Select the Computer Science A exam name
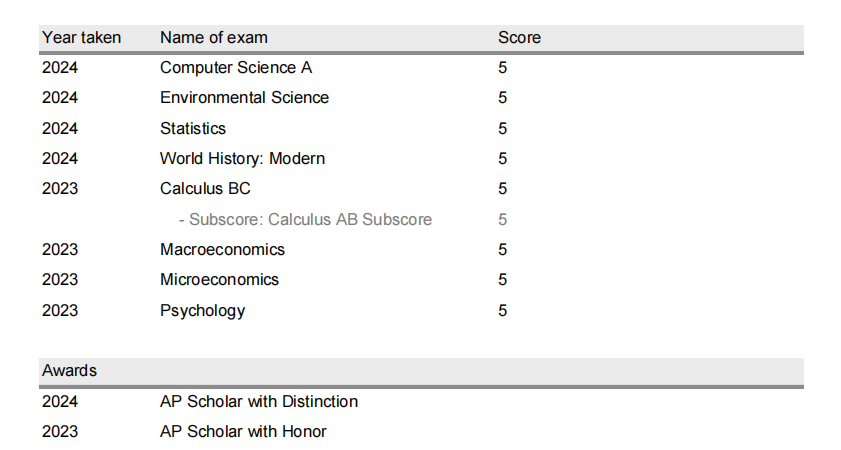Image resolution: width=841 pixels, height=450 pixels. click(x=236, y=68)
